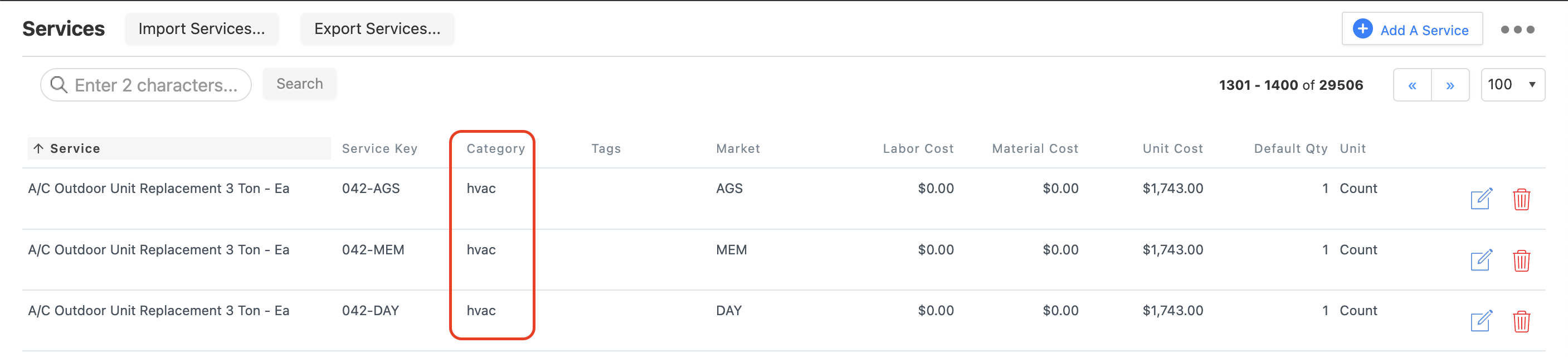This screenshot has width=1568, height=357.
Task: Click the Service Key column header
Action: [x=379, y=148]
